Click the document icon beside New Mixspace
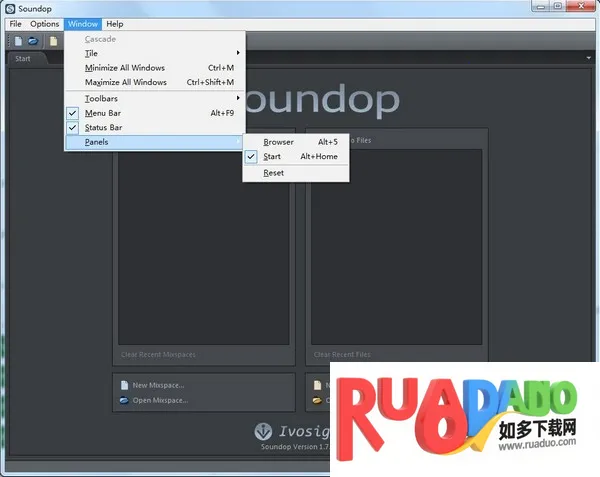 [123, 385]
